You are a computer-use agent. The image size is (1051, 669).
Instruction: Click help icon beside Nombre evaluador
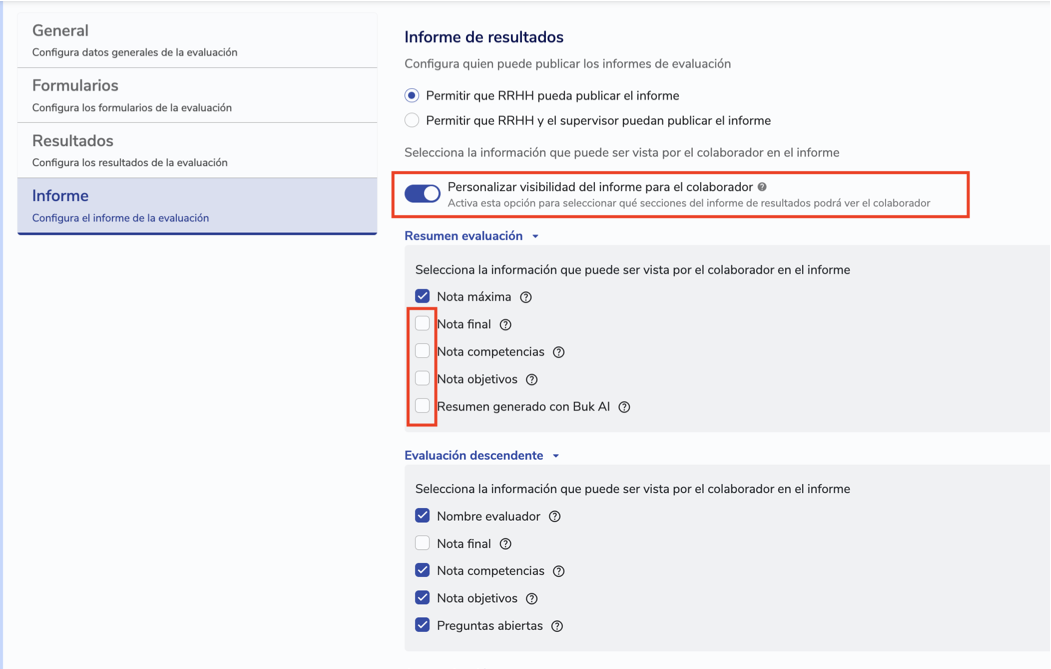(x=555, y=517)
